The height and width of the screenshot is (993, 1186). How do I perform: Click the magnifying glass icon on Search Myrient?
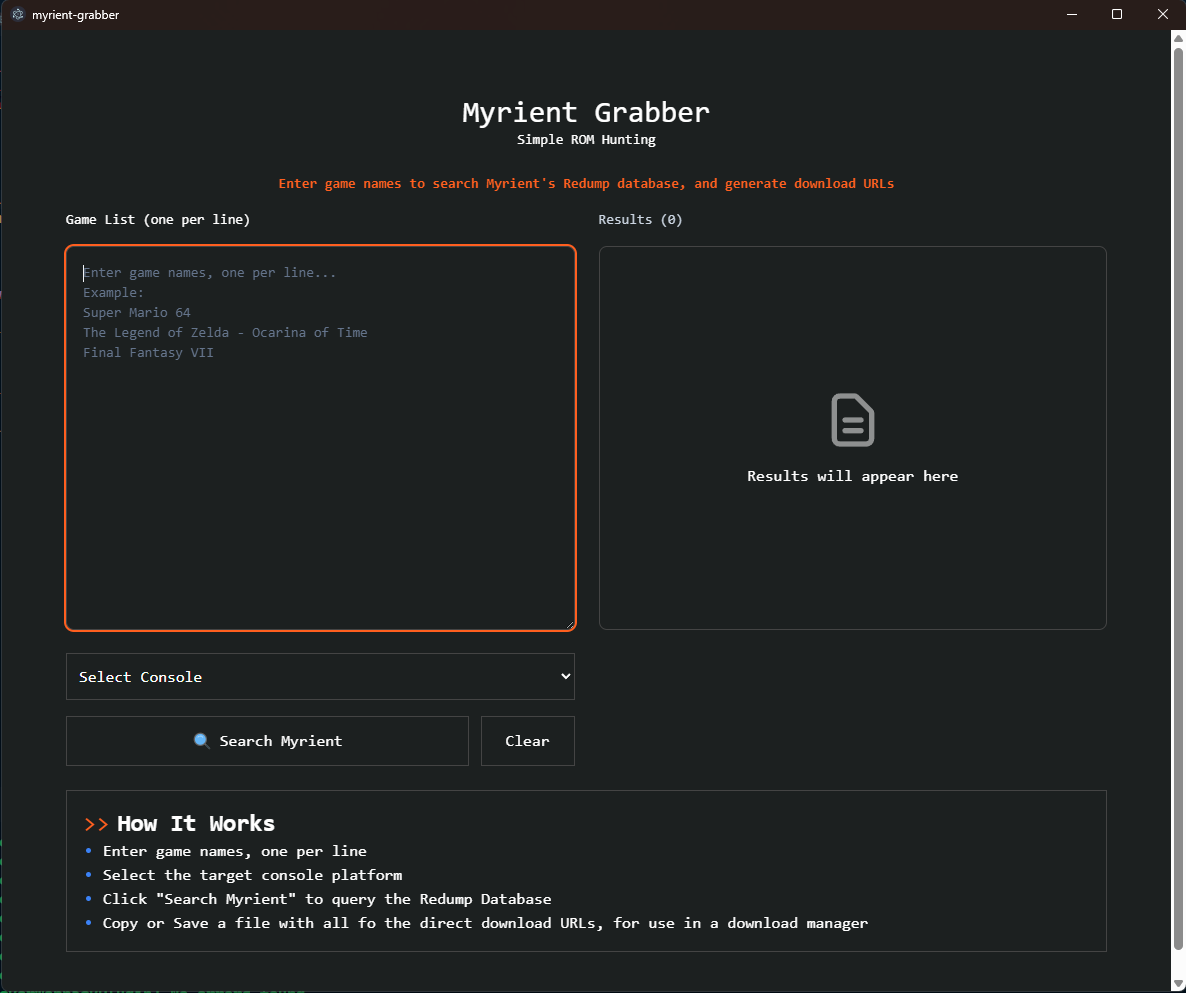(201, 741)
